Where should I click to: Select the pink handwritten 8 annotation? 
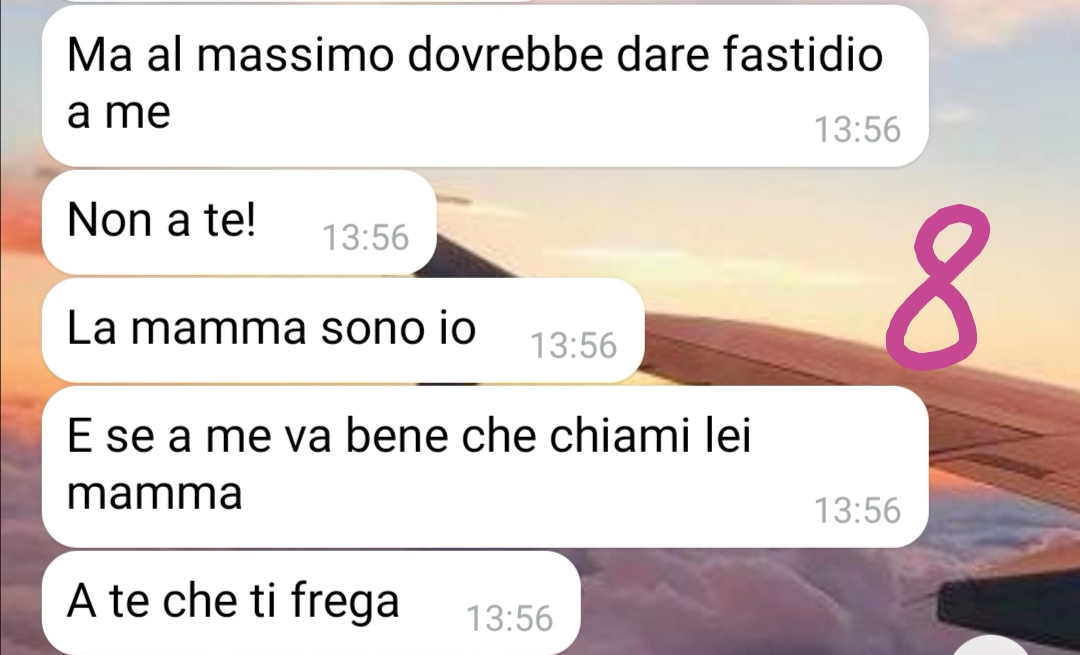coord(938,287)
